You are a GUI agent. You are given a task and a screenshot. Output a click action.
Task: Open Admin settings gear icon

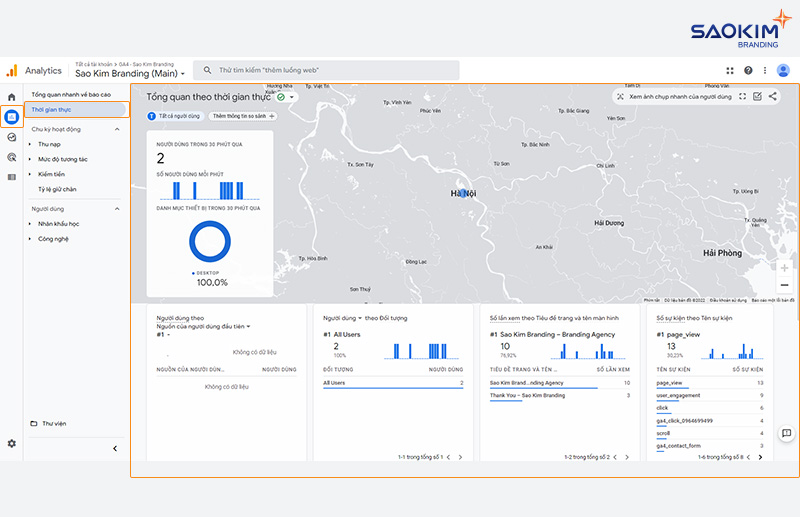coord(11,444)
